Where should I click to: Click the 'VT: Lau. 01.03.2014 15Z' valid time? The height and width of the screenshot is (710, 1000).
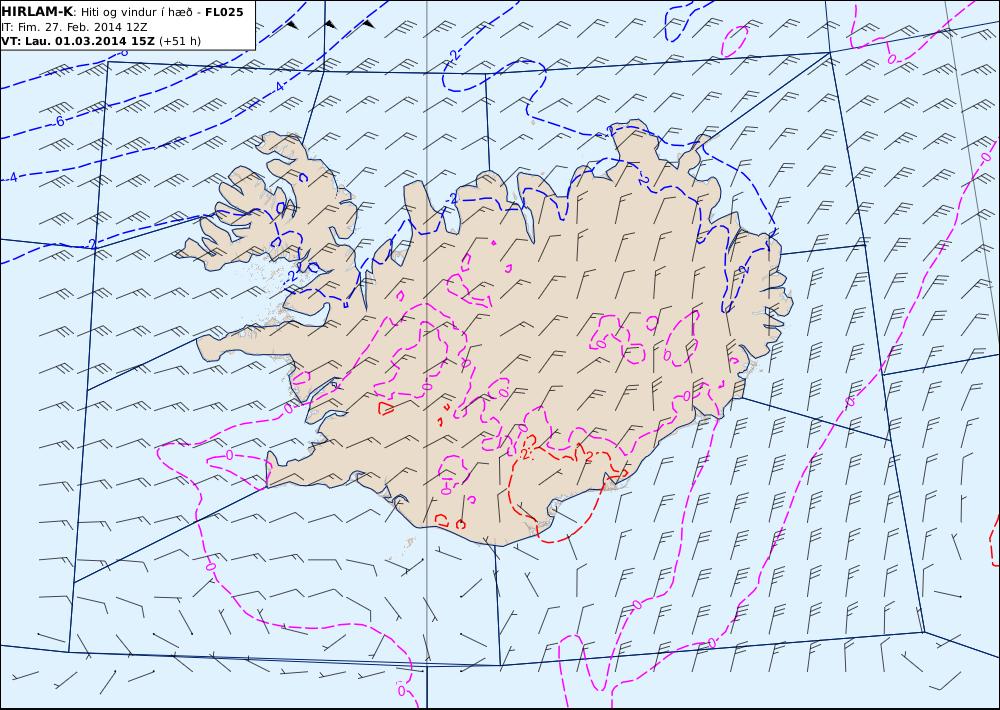(78, 41)
